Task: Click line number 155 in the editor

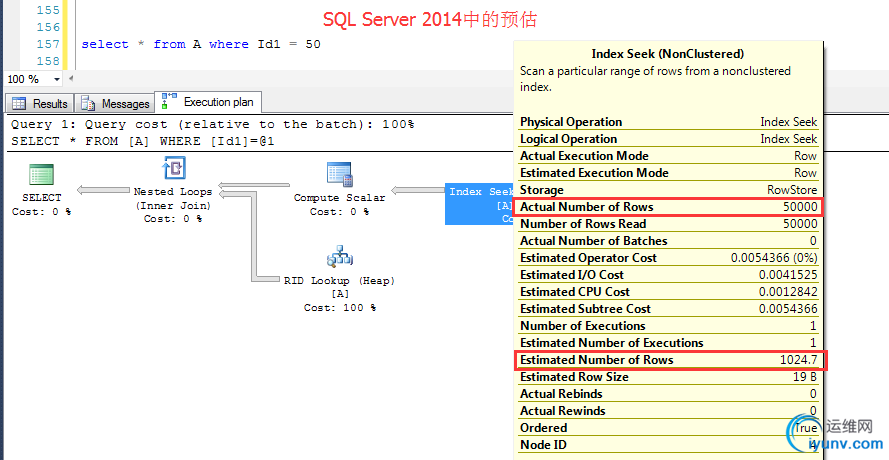Action: pos(48,10)
